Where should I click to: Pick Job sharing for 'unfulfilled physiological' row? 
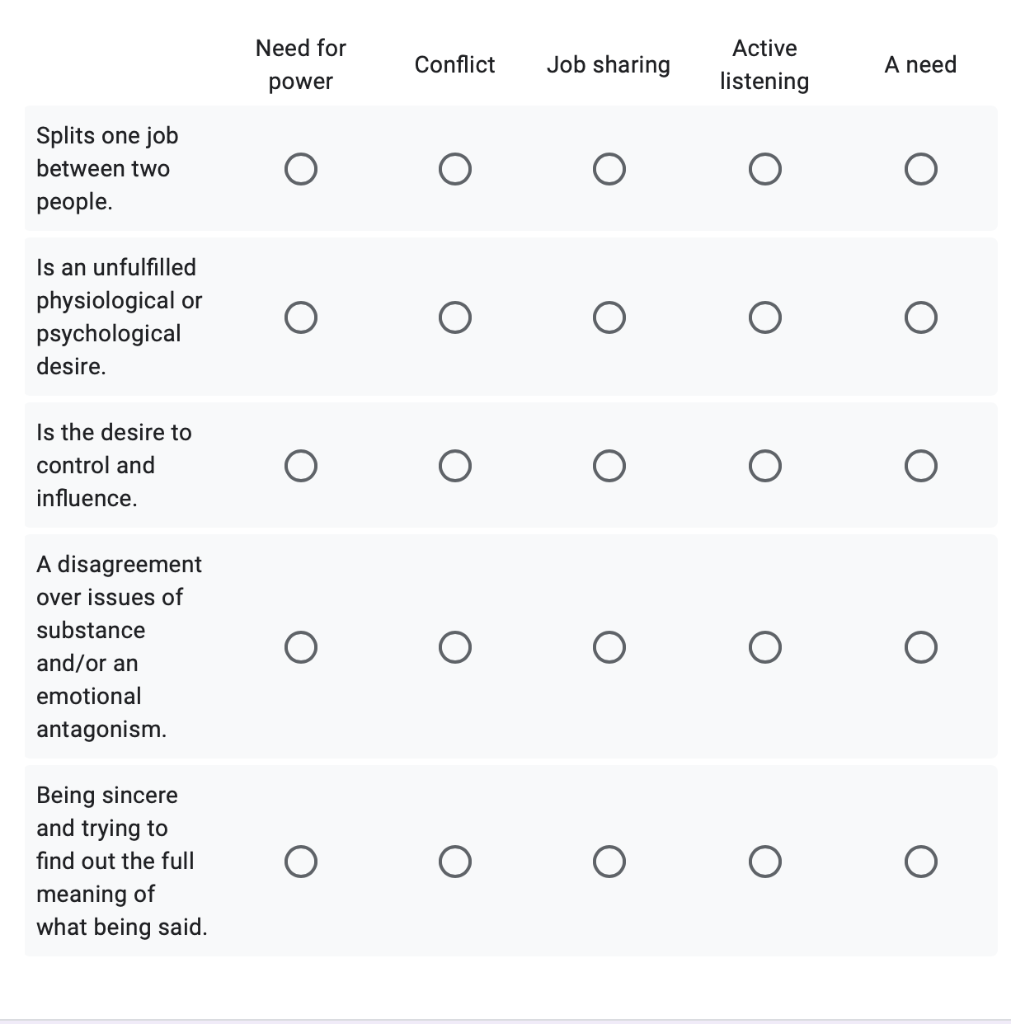point(609,317)
